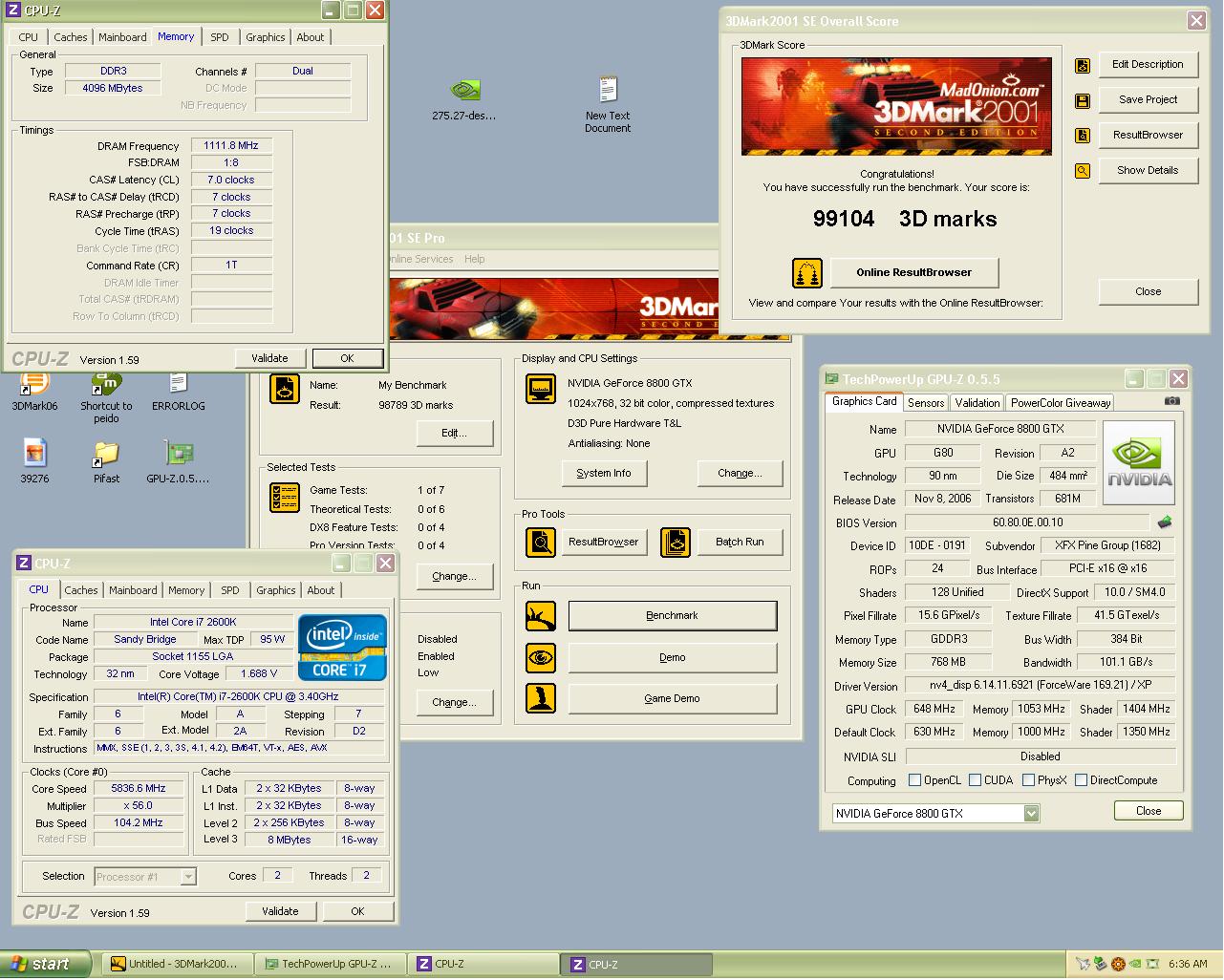Click Save Project button
Viewport: 1224px width, 980px height.
[x=1149, y=100]
